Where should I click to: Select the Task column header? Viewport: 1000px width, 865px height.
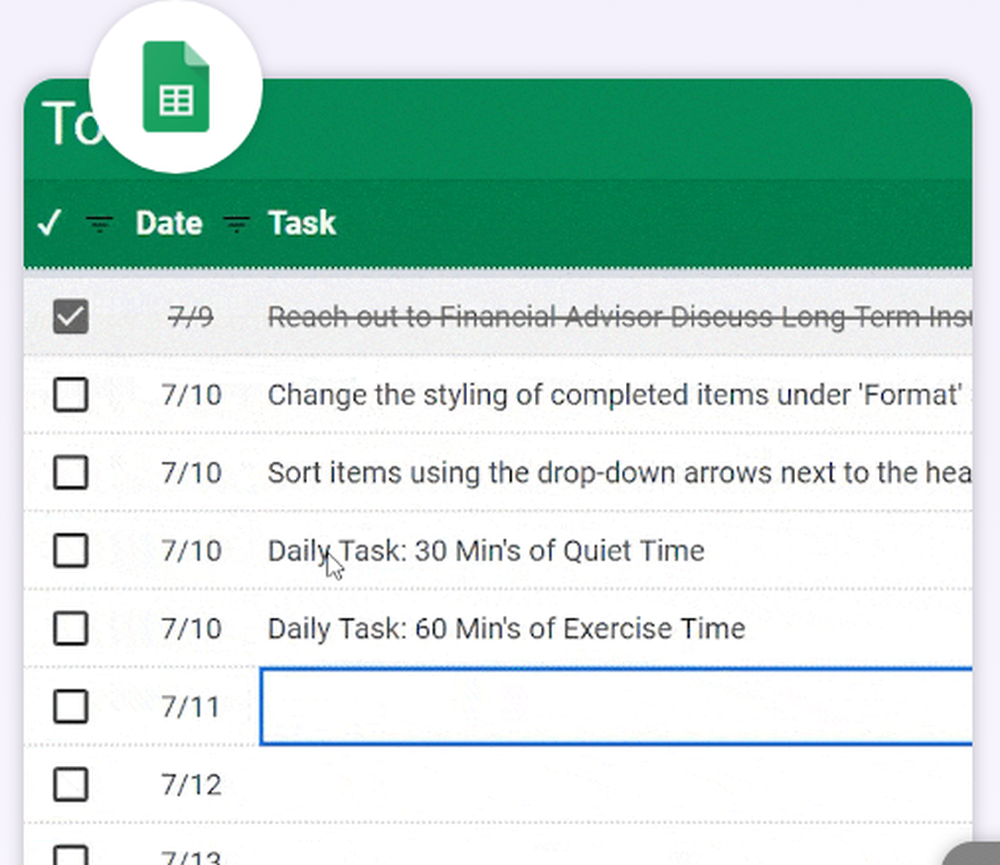(x=301, y=223)
